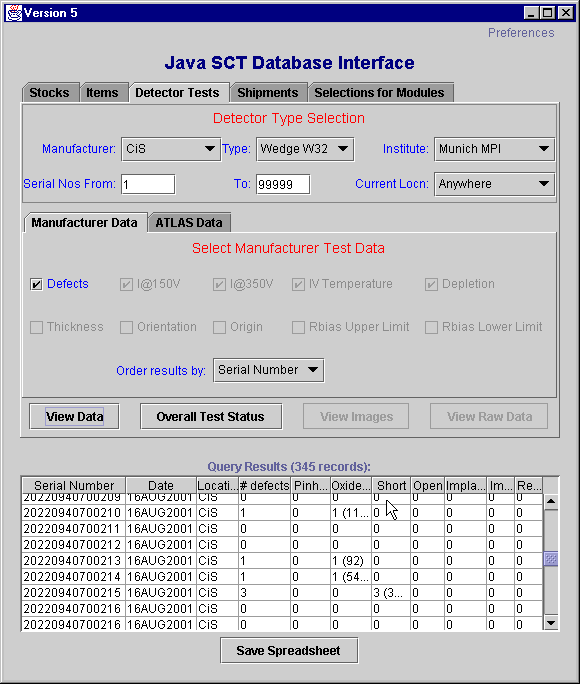This screenshot has height=684, width=580.
Task: Click the results table scrollbar thumb
Action: 551,559
